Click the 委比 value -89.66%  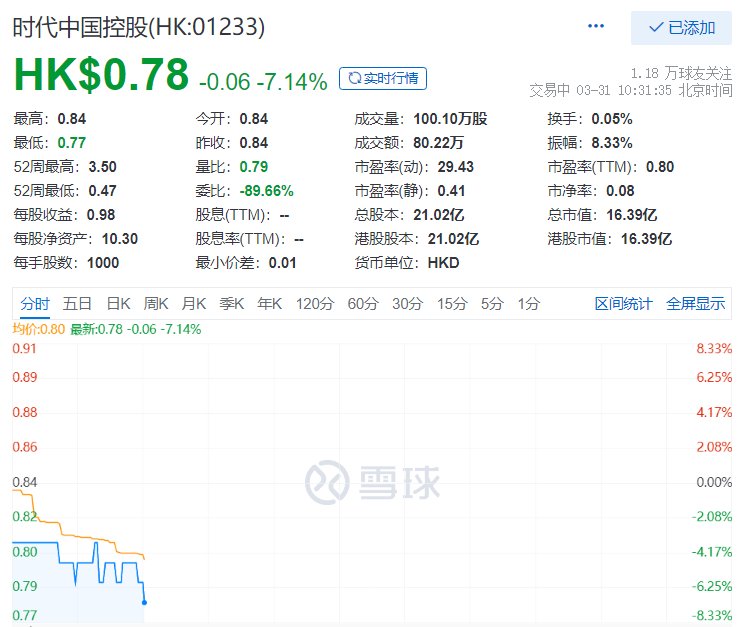tap(266, 191)
